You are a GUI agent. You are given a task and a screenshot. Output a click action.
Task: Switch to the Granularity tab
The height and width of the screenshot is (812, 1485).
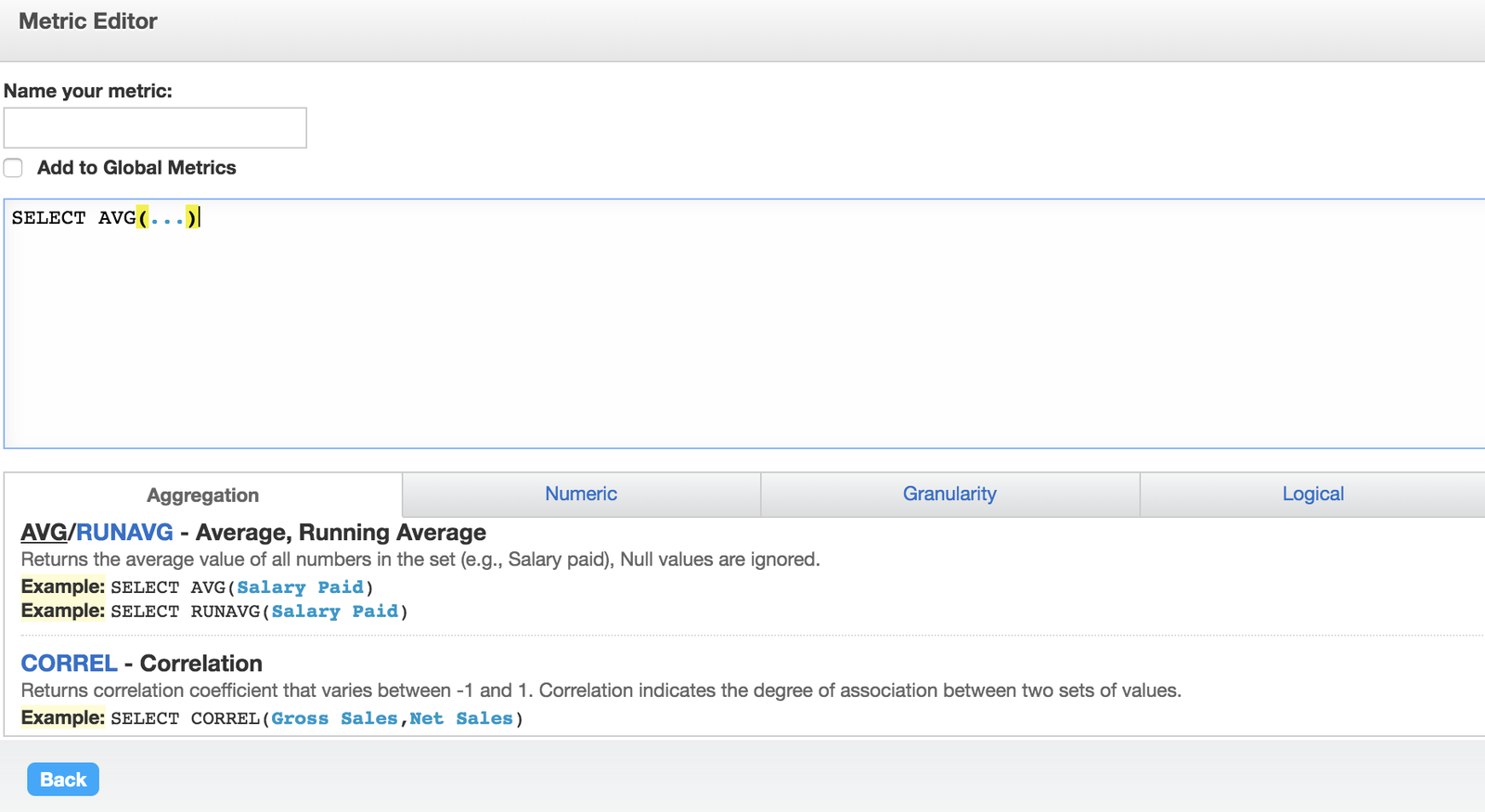(949, 495)
